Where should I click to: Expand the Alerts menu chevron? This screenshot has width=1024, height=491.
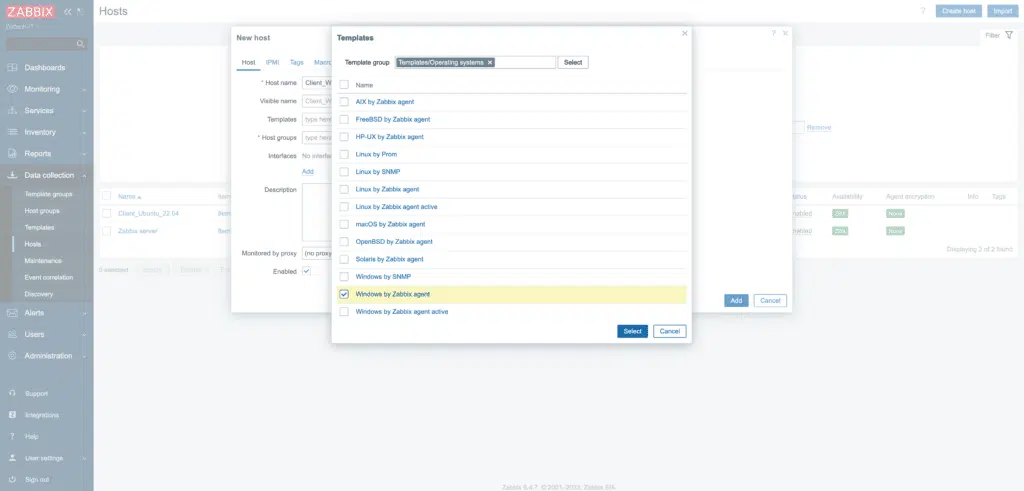point(84,313)
